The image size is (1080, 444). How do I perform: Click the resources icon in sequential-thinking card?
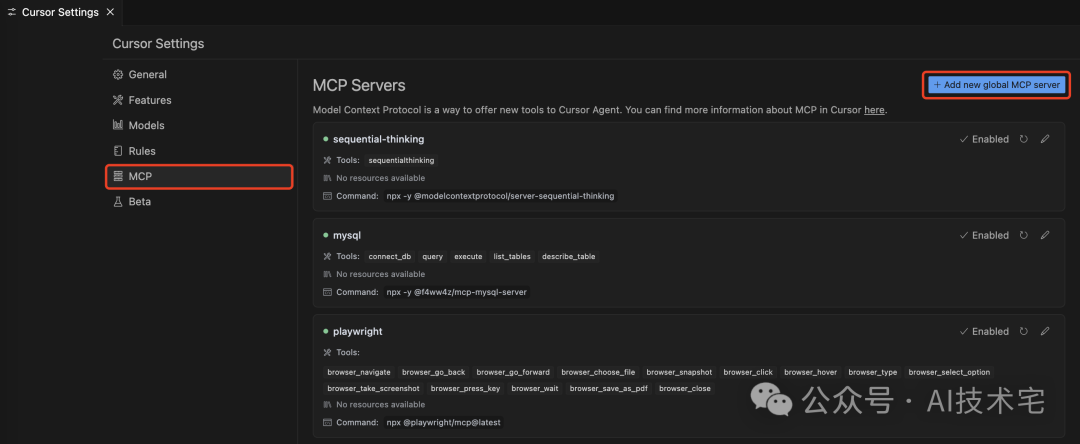[327, 178]
